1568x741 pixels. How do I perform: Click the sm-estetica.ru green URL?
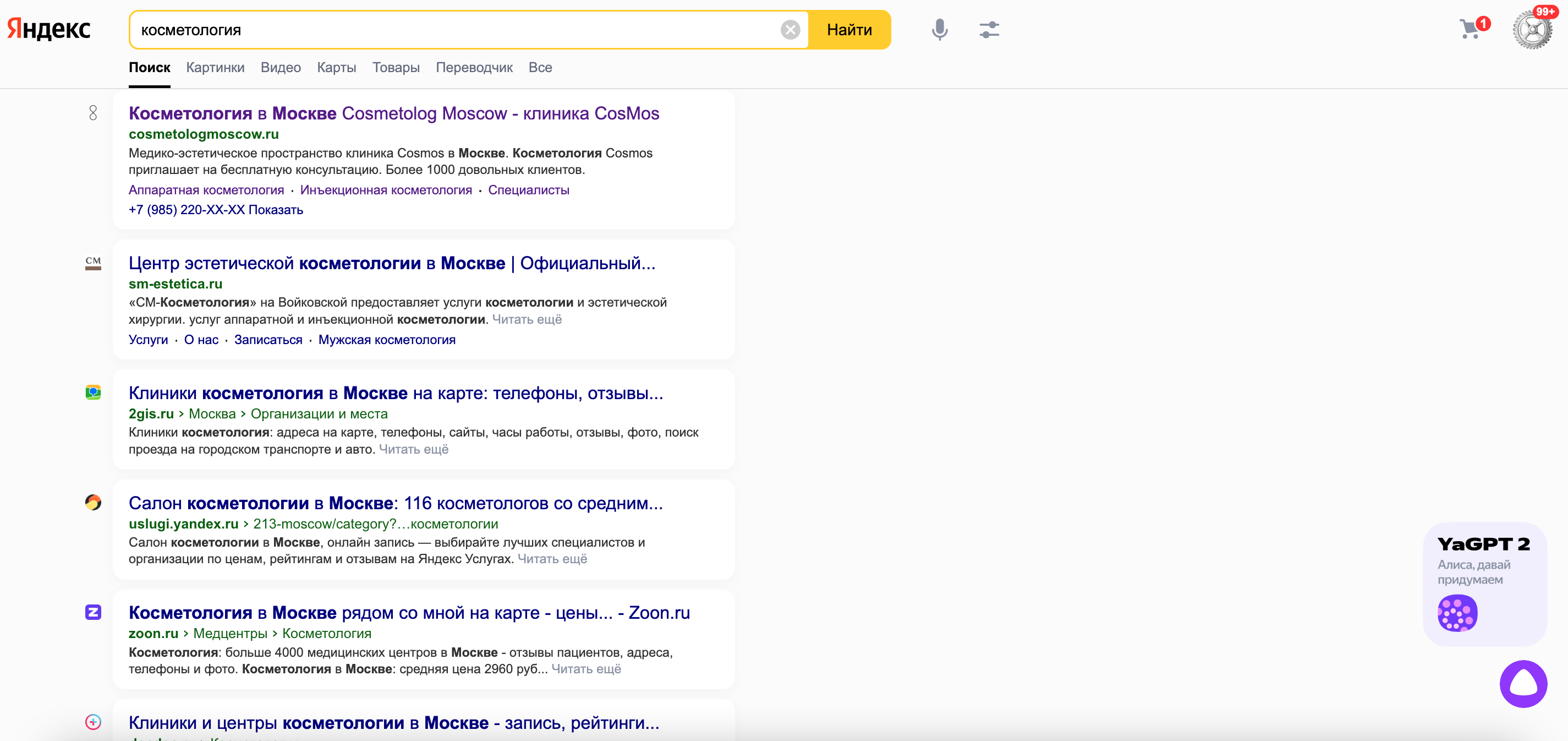176,284
